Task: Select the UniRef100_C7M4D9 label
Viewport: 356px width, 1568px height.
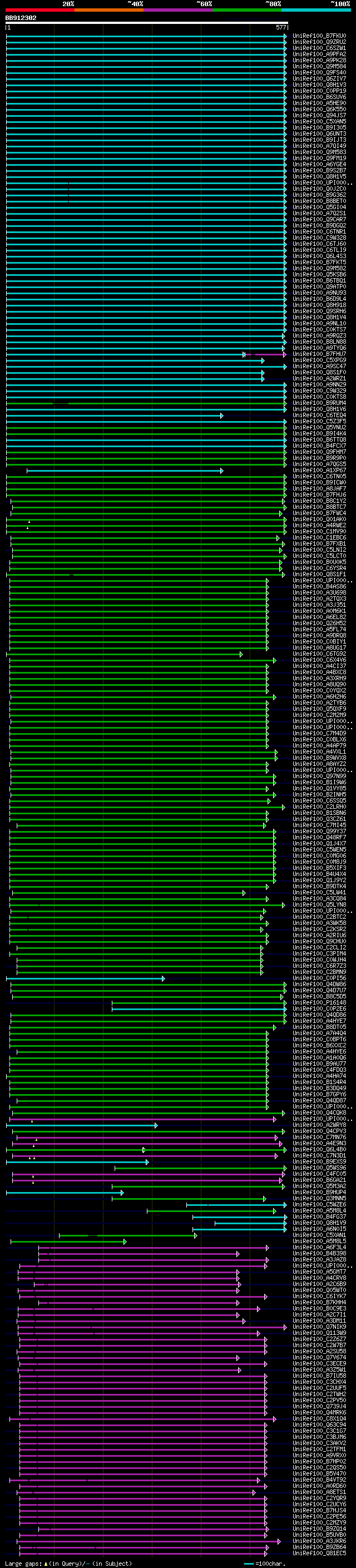Action: (x=319, y=734)
